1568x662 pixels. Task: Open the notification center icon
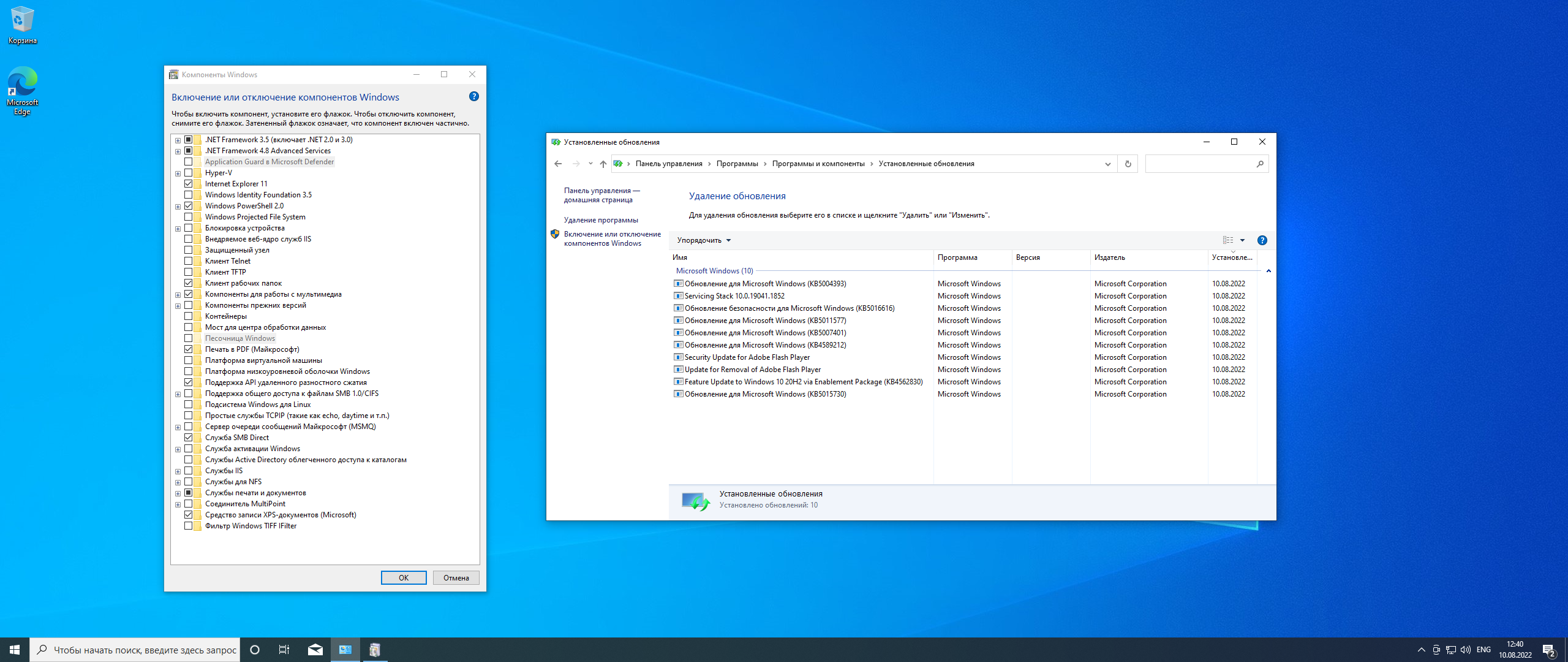tap(1550, 650)
